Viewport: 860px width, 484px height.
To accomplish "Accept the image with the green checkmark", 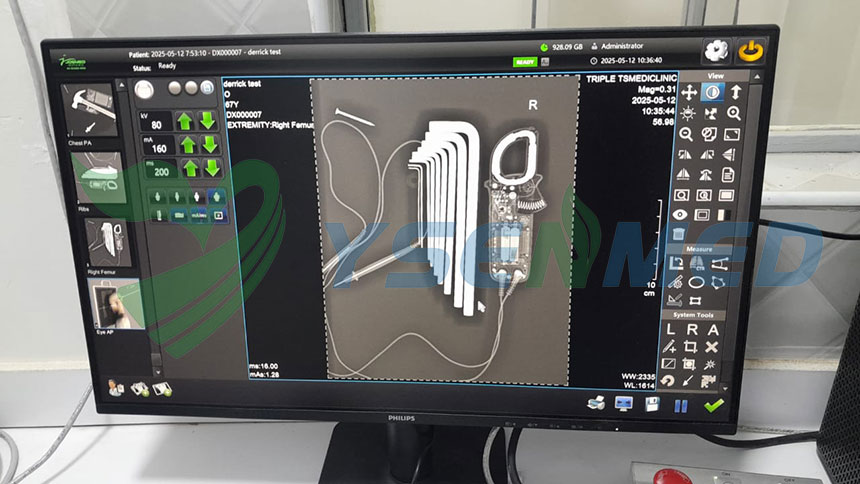I will (713, 405).
